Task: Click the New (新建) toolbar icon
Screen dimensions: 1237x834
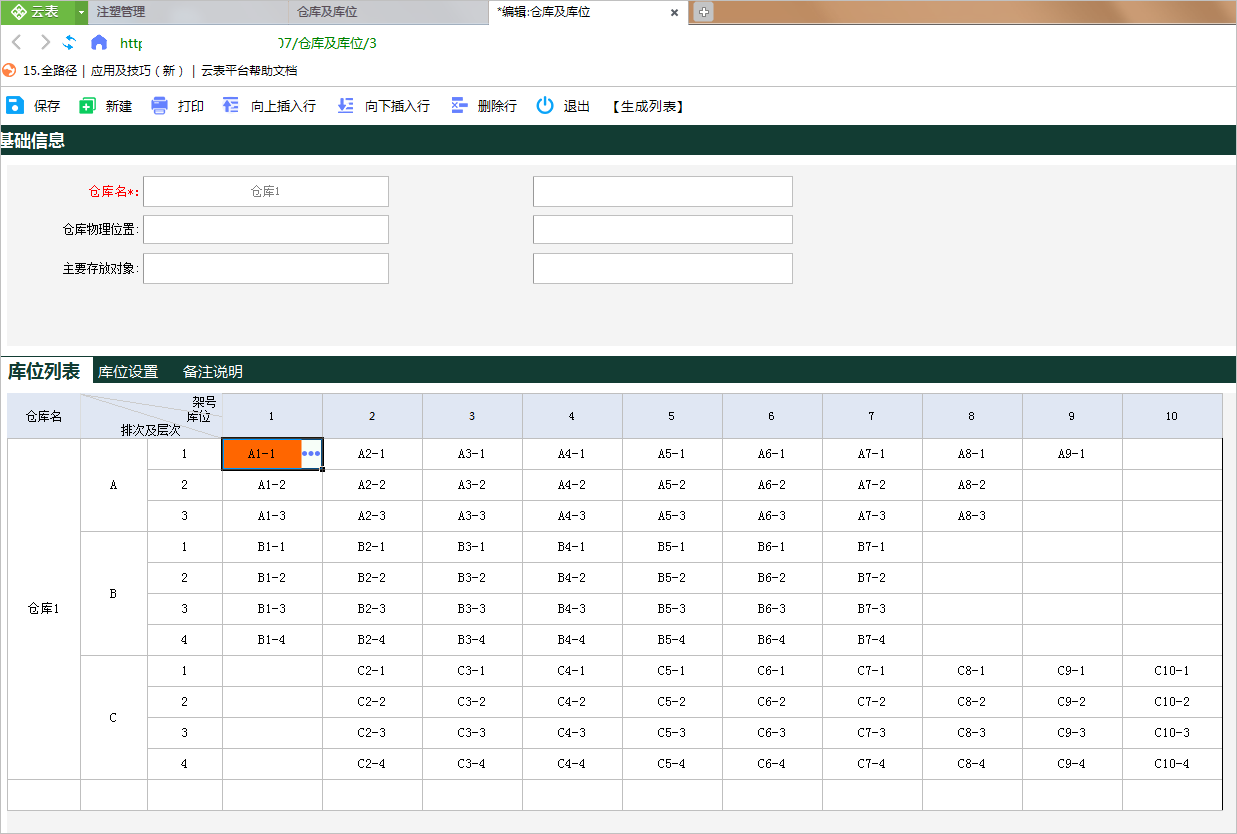Action: (x=87, y=106)
